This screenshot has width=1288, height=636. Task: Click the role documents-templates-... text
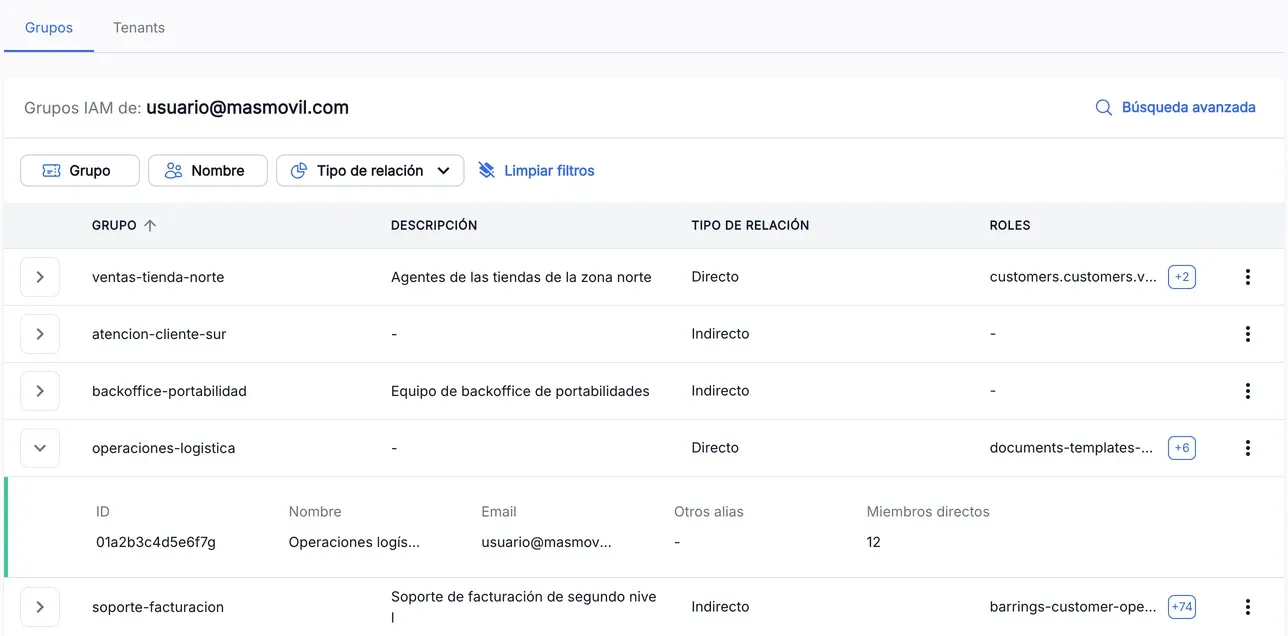(1071, 448)
